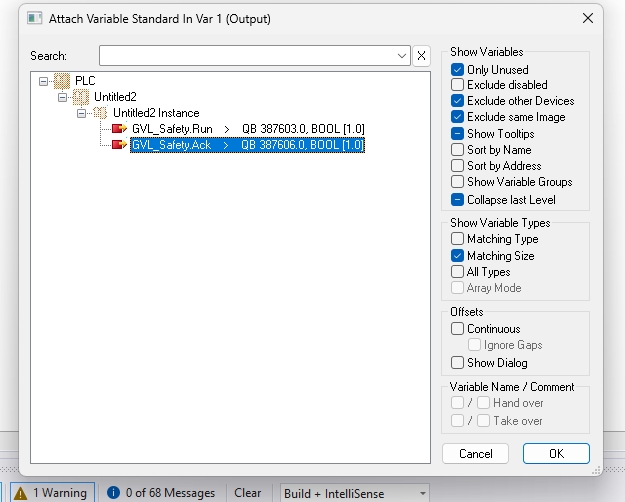Enable Sort by Address
This screenshot has height=502, width=625.
pos(457,165)
